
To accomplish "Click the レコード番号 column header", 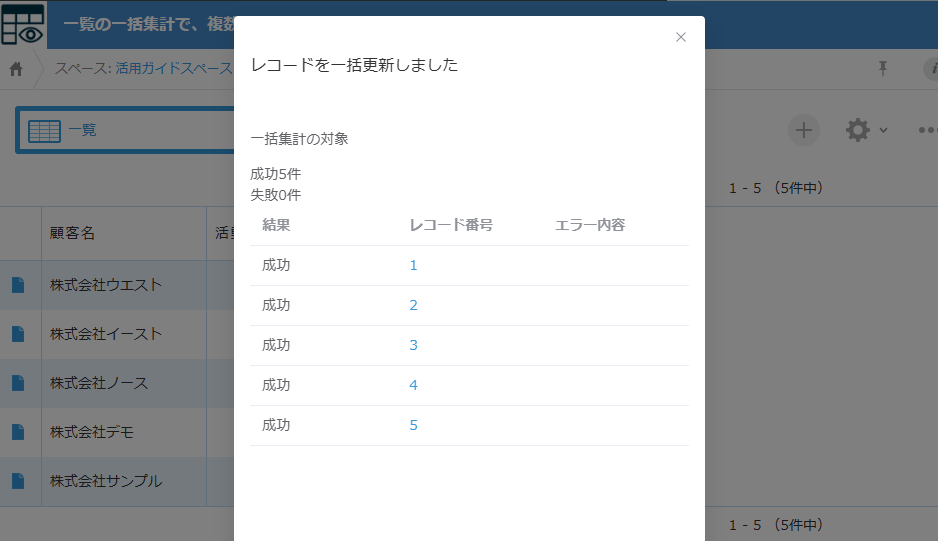I will 451,225.
